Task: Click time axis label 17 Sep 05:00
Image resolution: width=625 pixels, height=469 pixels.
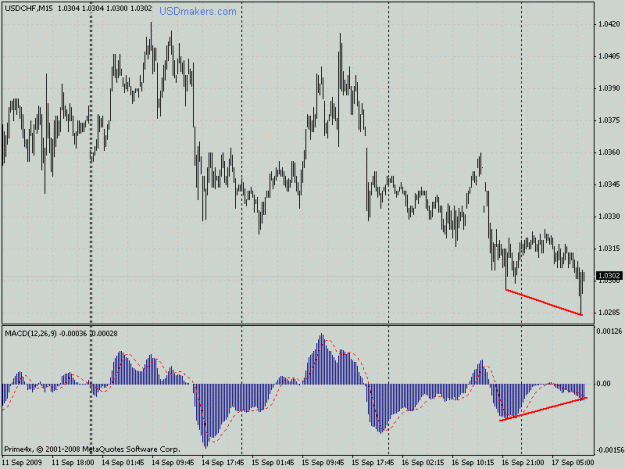Action: (x=573, y=463)
